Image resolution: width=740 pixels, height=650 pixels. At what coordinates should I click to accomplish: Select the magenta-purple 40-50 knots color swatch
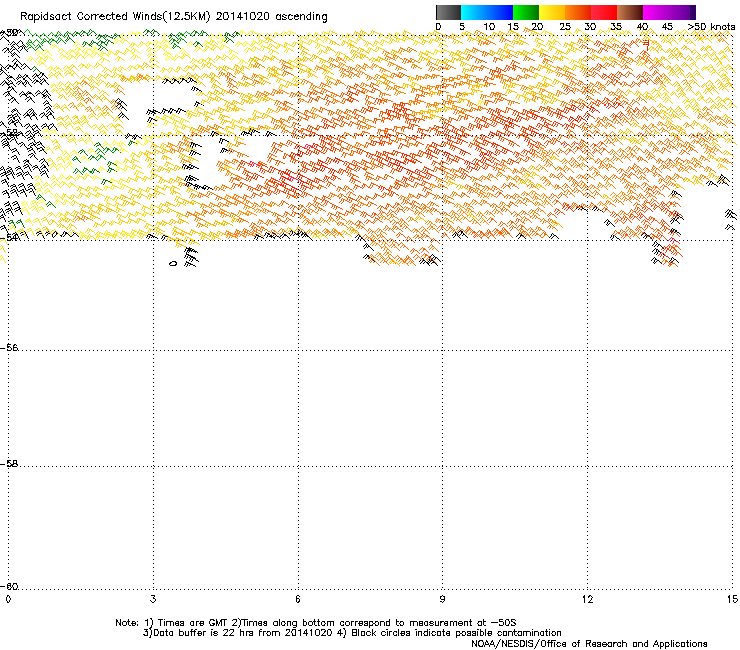pyautogui.click(x=669, y=12)
